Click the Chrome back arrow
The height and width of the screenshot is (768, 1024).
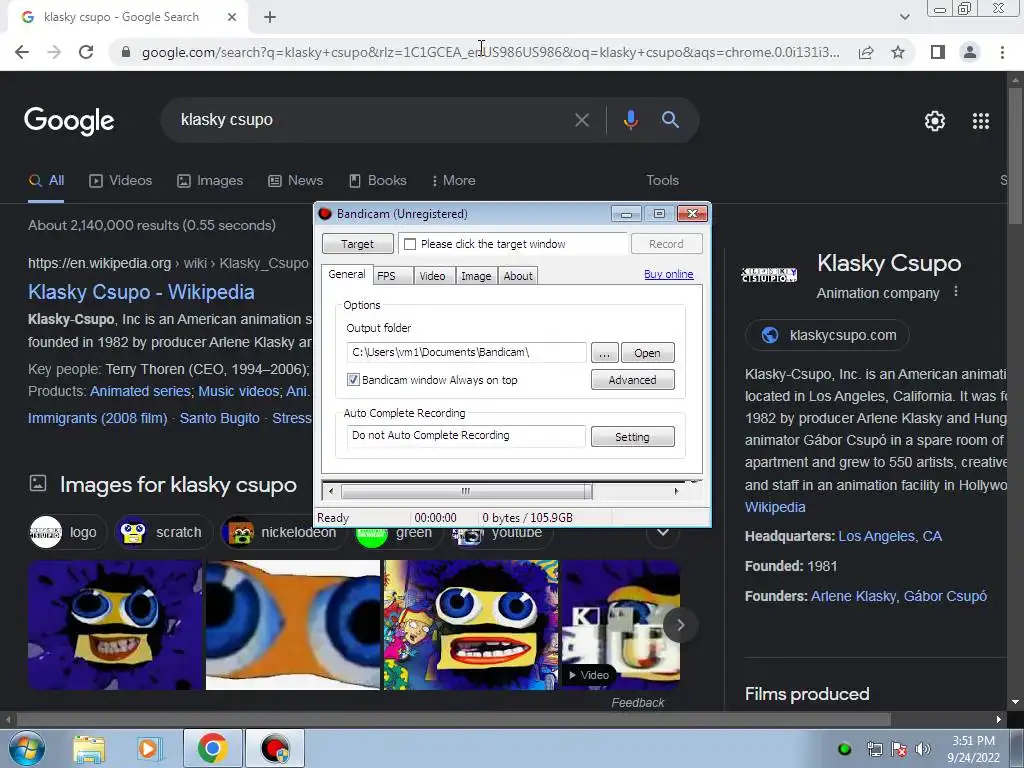click(x=22, y=52)
